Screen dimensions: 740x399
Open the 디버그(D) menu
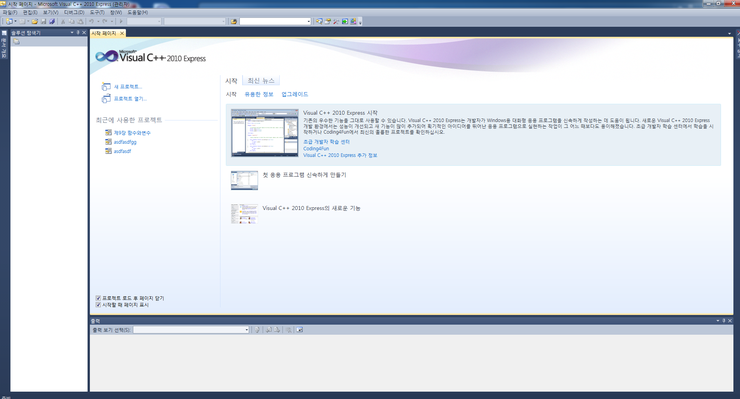pos(74,12)
